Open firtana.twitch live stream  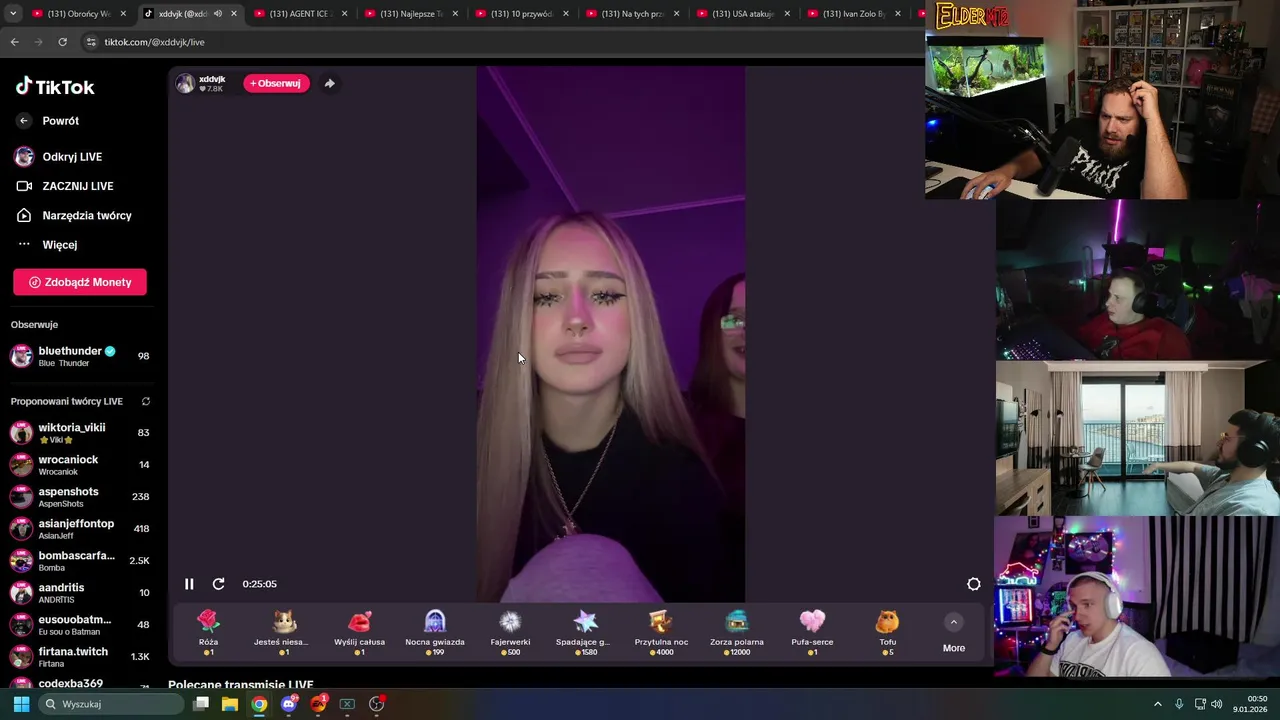pyautogui.click(x=80, y=657)
